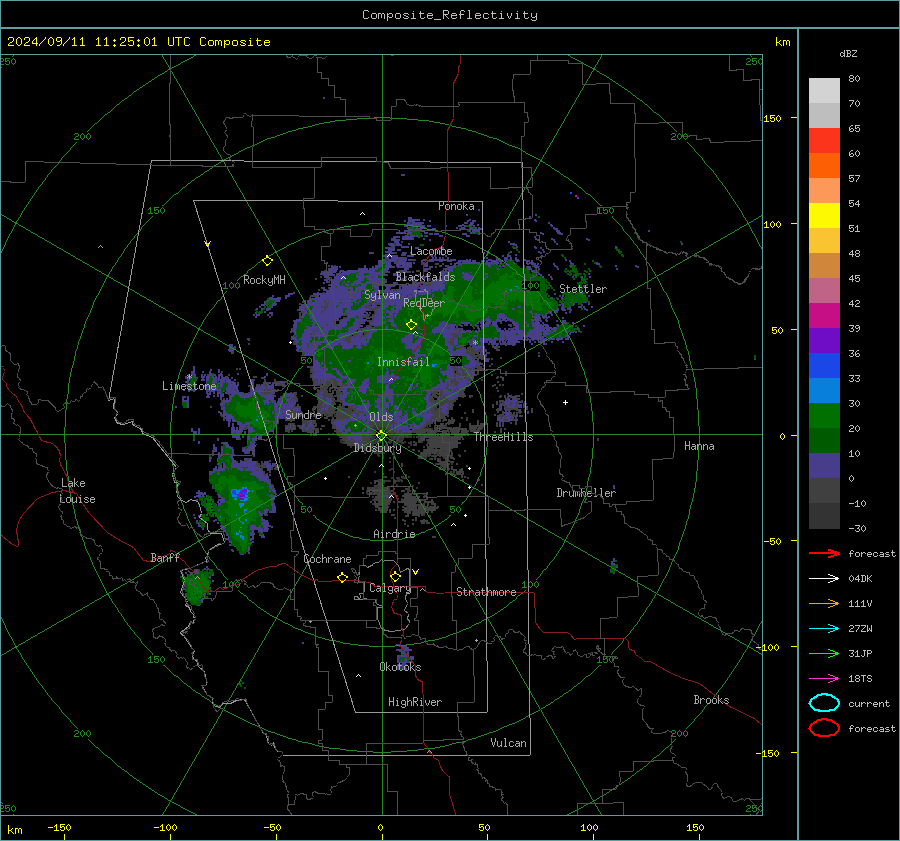Click the Innisfail label
This screenshot has width=900, height=841.
point(403,362)
